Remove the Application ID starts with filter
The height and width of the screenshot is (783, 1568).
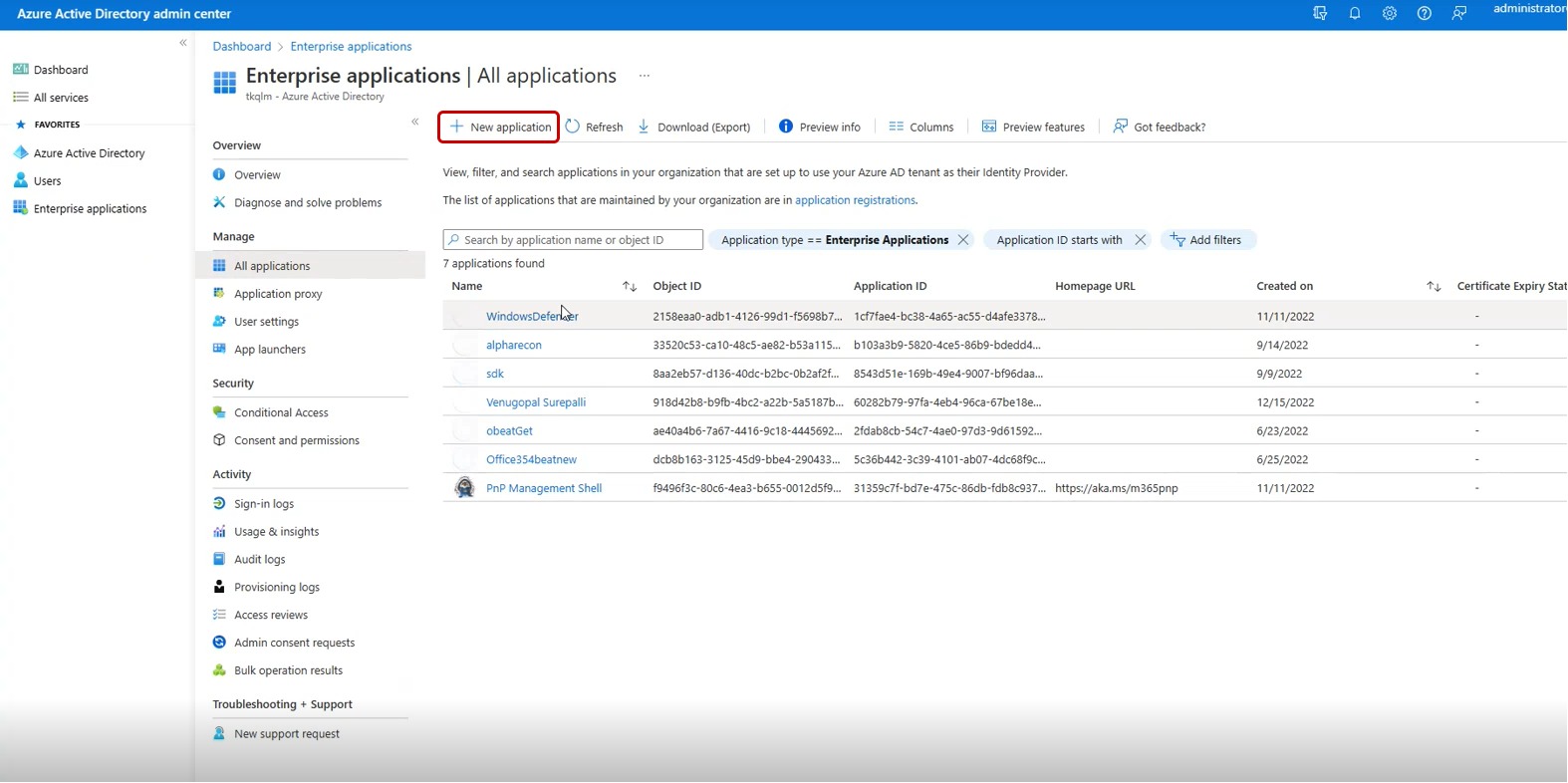tap(1141, 240)
